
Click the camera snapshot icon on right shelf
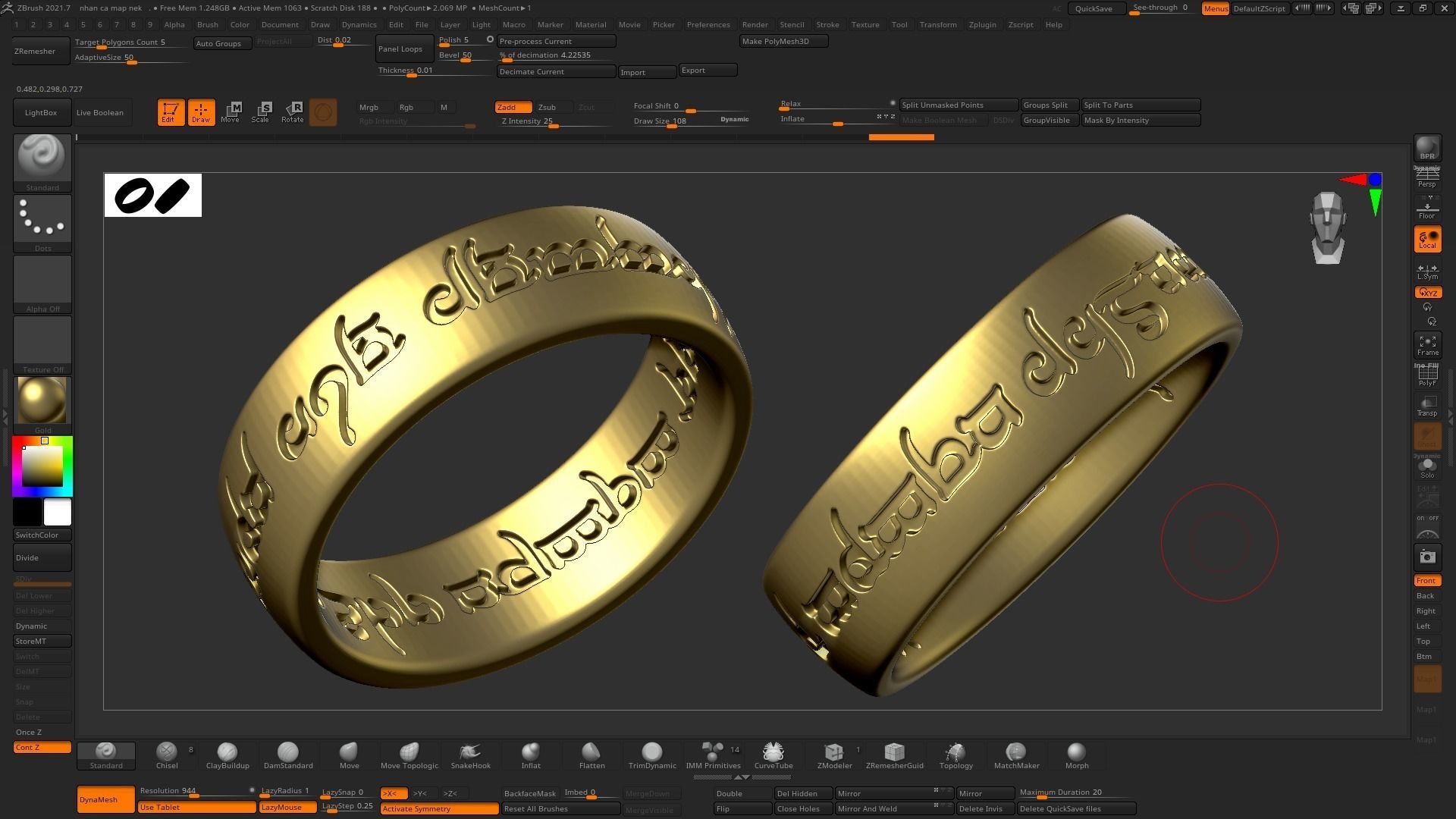(1427, 557)
